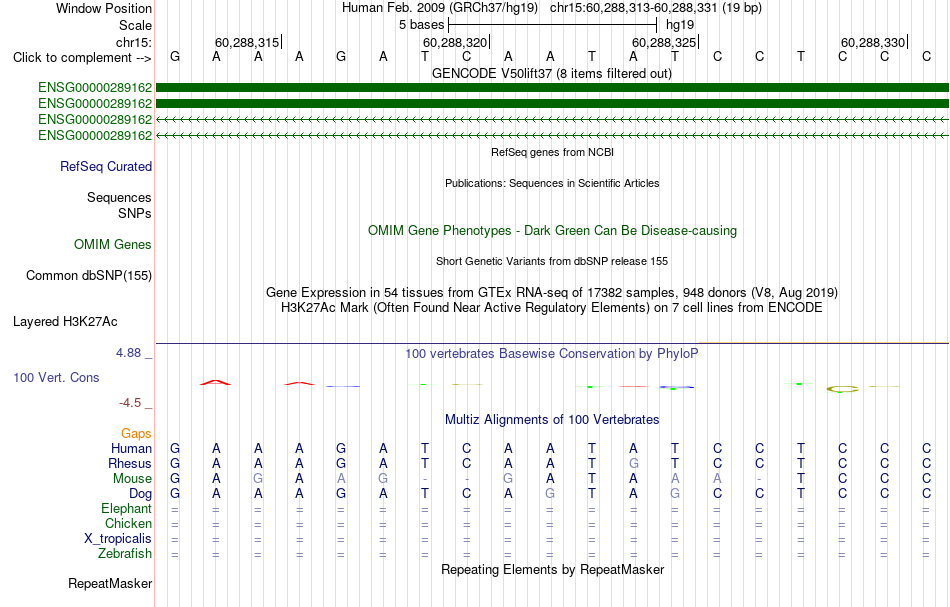This screenshot has height=607, width=950.
Task: Click 'Repeating Elements by RepeatMasker' title
Action: 553,570
